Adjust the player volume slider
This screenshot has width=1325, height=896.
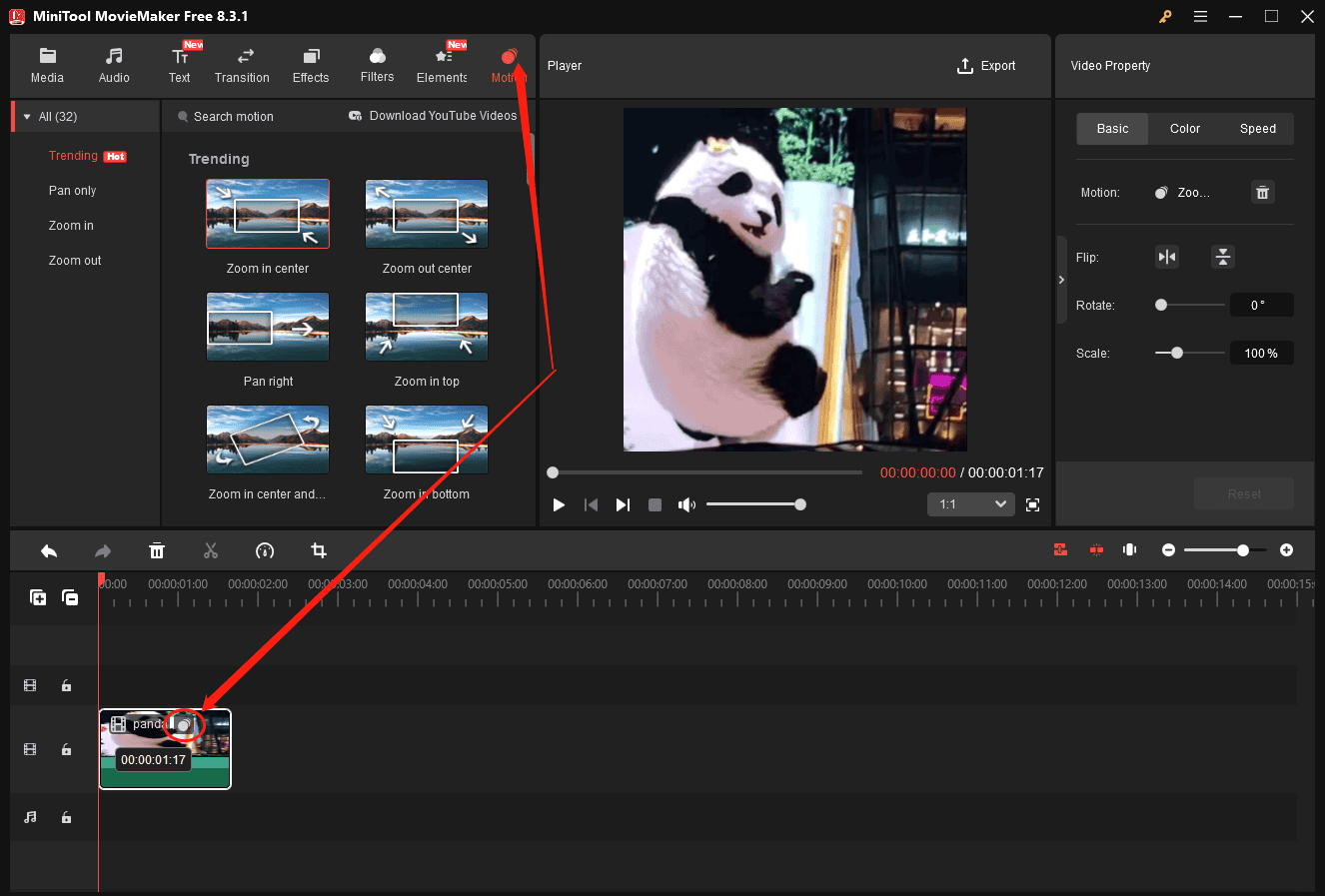click(756, 504)
